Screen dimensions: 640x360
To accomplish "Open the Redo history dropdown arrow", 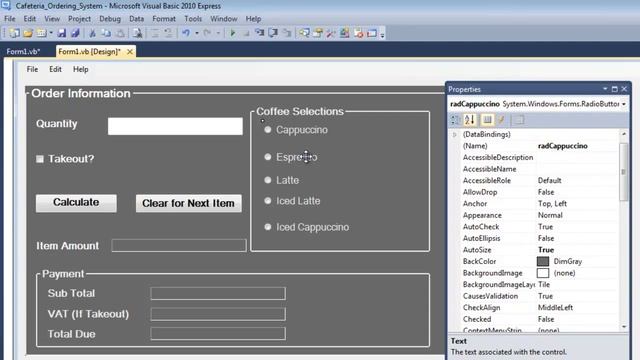I will pos(218,33).
